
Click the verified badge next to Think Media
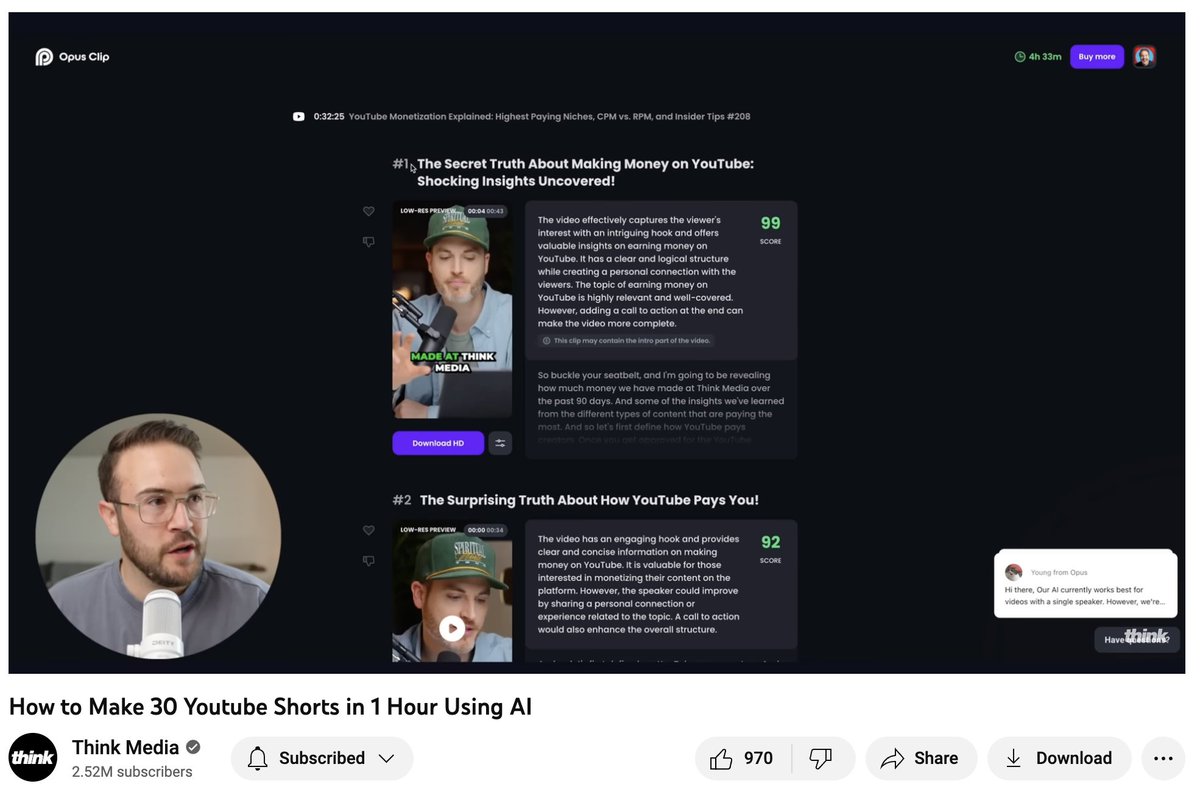[x=193, y=748]
